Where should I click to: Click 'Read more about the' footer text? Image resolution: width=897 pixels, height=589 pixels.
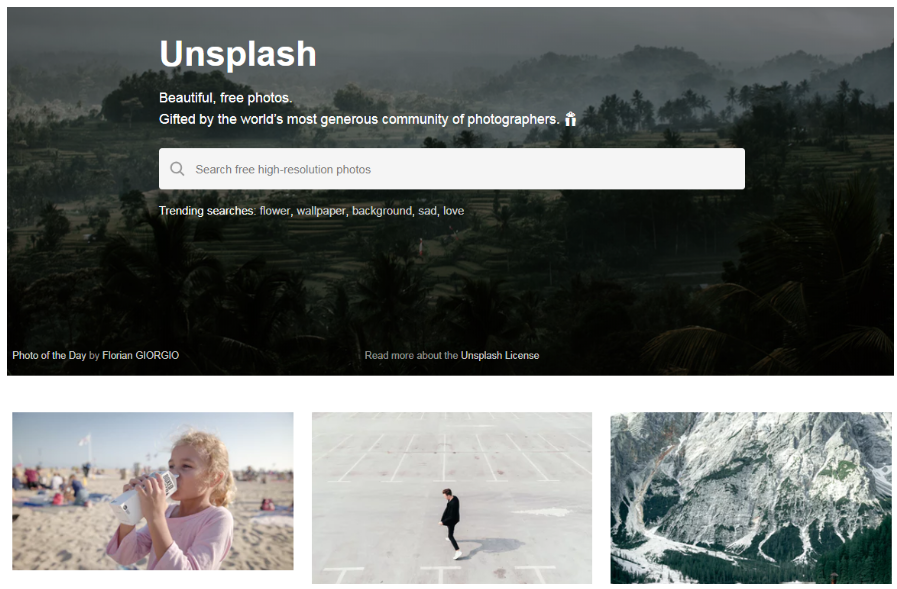coord(411,355)
